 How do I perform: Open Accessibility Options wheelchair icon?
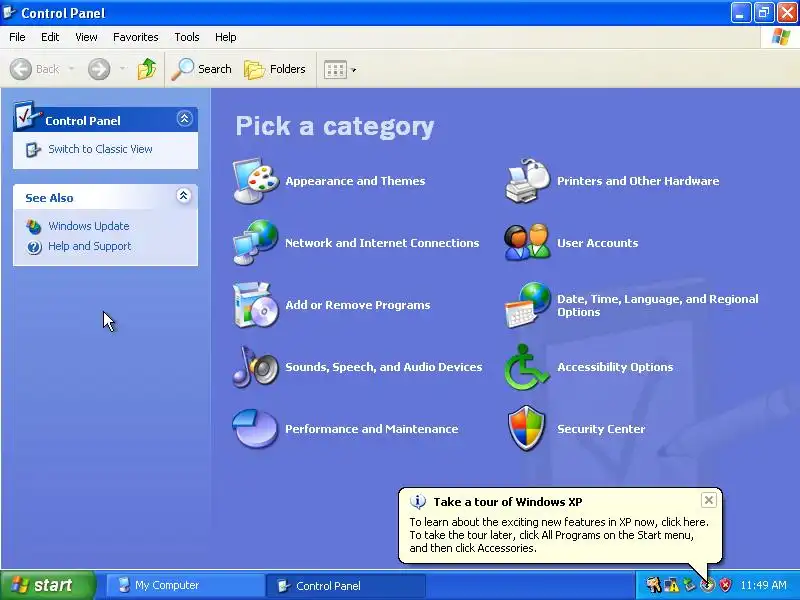[528, 367]
